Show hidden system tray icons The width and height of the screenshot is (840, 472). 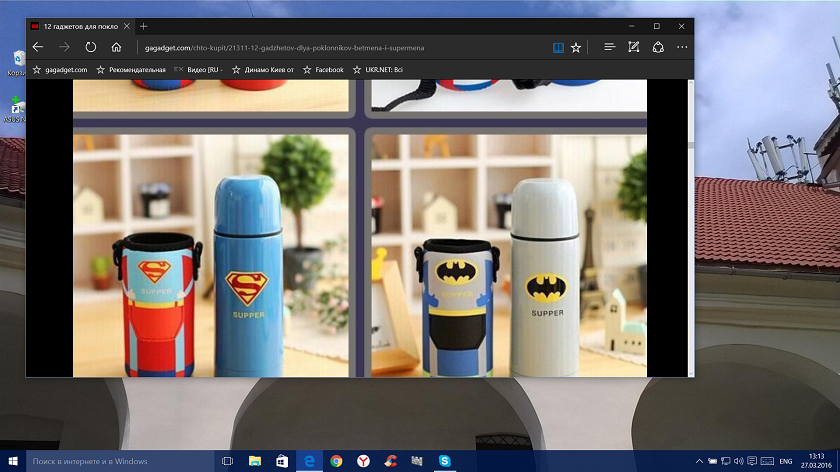click(699, 461)
